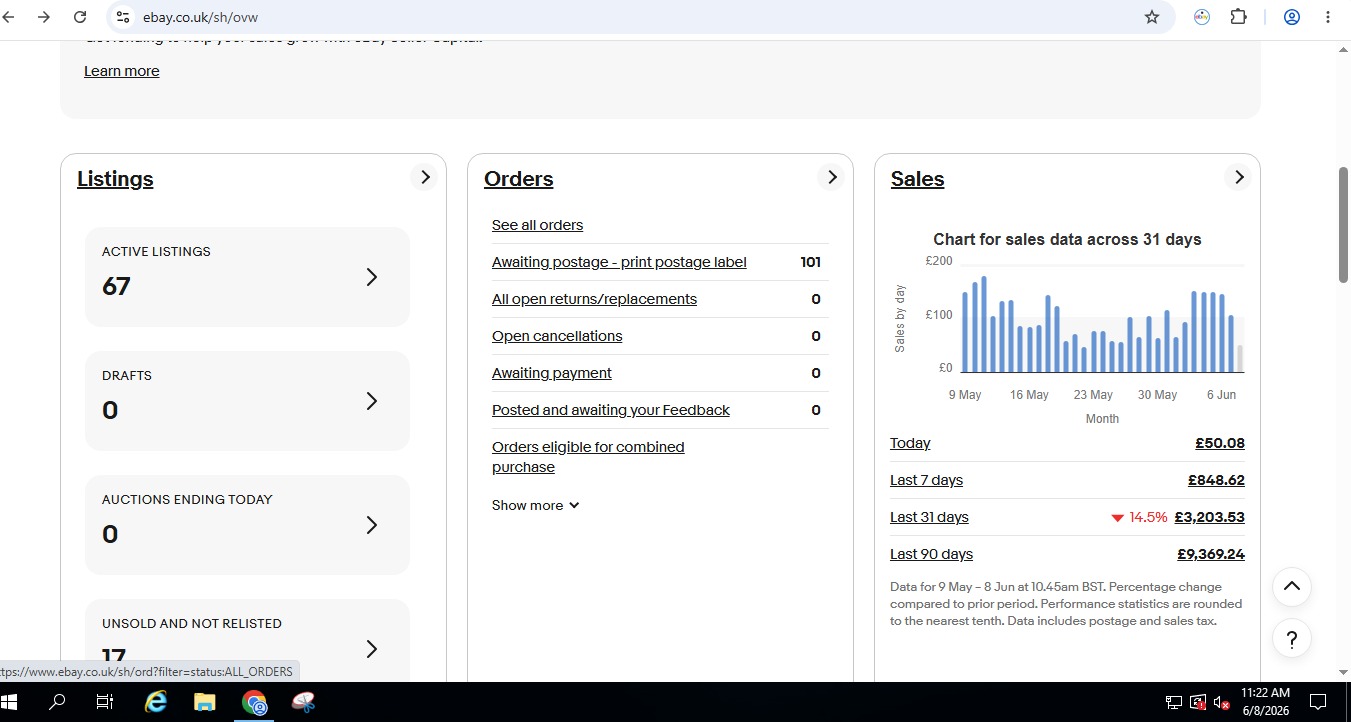Open the Listings heading link
This screenshot has width=1351, height=722.
click(x=115, y=179)
